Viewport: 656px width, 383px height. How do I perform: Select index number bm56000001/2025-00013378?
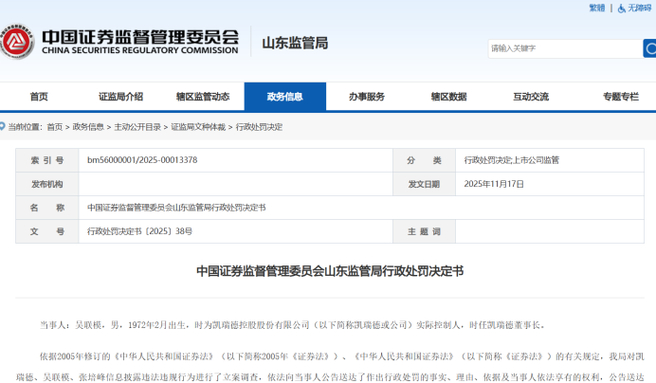[142, 160]
